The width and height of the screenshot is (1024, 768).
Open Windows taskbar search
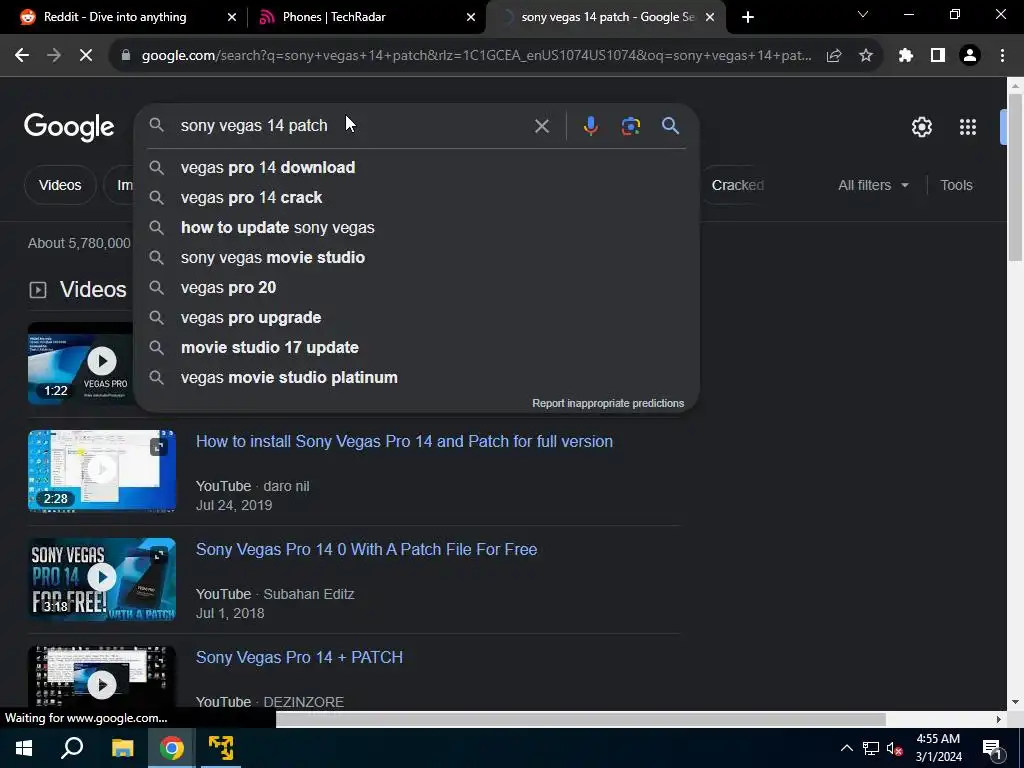click(x=72, y=748)
